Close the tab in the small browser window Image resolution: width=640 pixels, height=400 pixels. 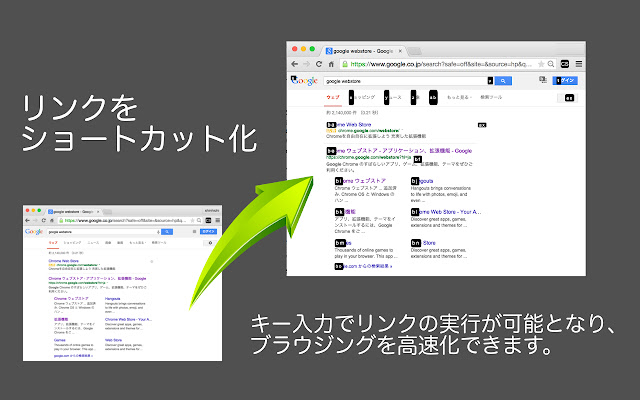(98, 212)
